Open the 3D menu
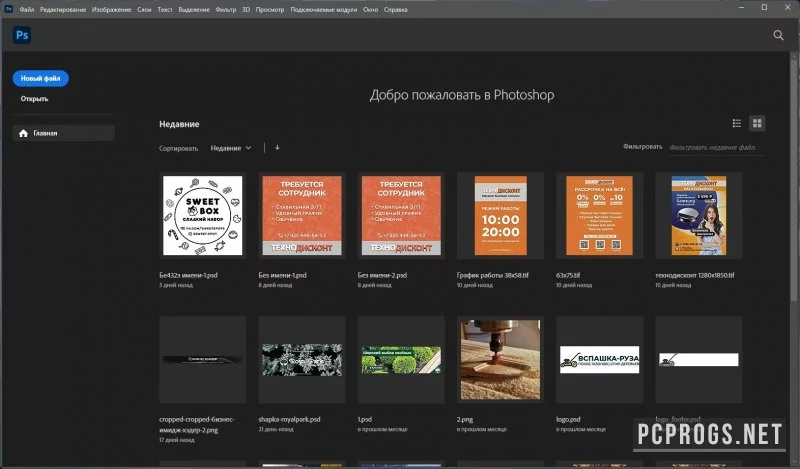Screen dimensions: 800x469 [x=246, y=9]
